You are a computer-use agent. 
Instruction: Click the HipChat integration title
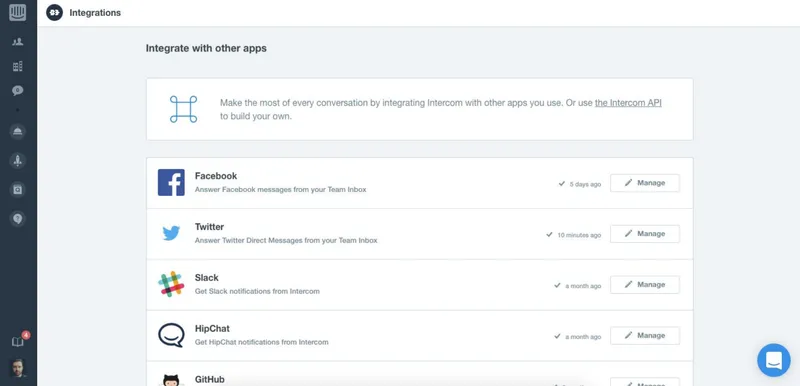(x=212, y=329)
